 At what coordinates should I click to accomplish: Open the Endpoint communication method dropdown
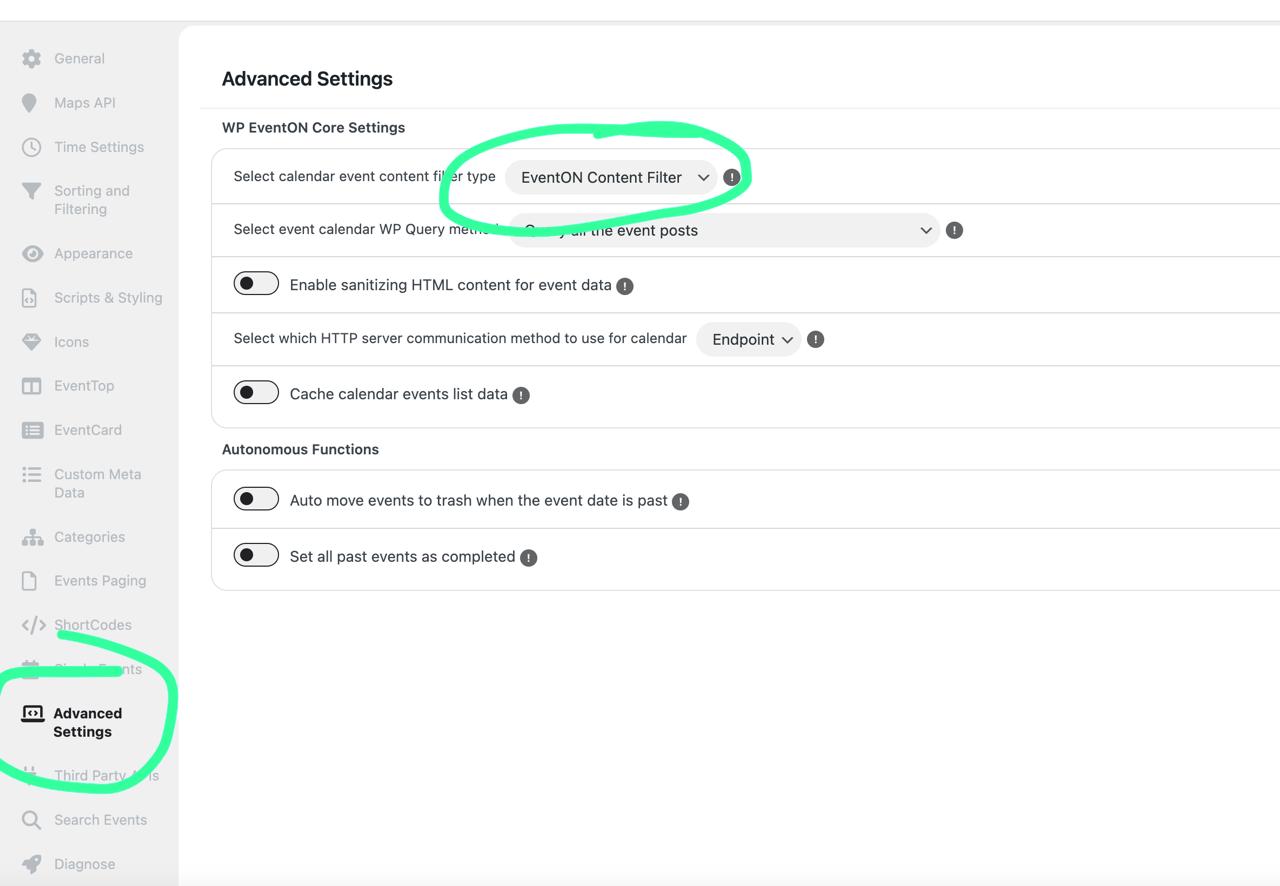tap(749, 339)
